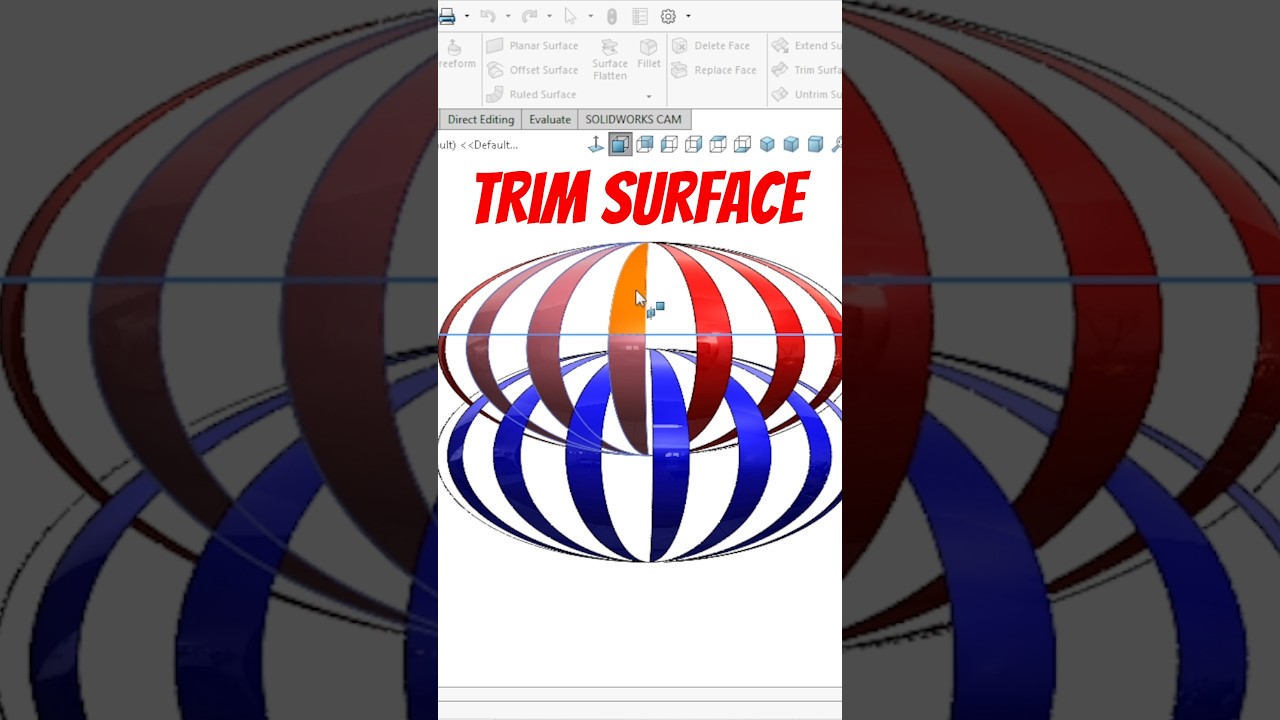The height and width of the screenshot is (720, 1280).
Task: Expand the Options gear dropdown arrow
Action: pos(688,16)
